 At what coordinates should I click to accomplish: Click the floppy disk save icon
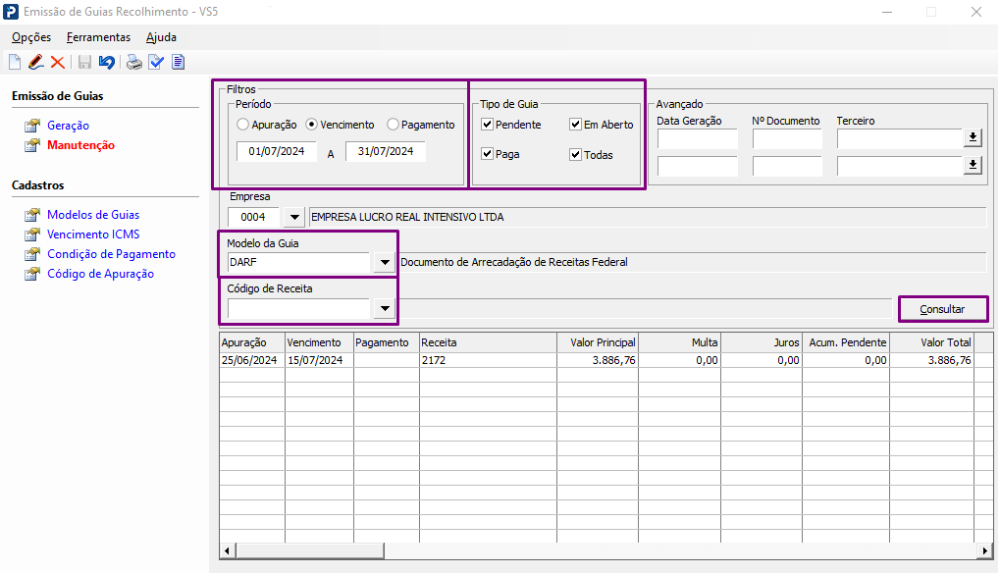[85, 62]
